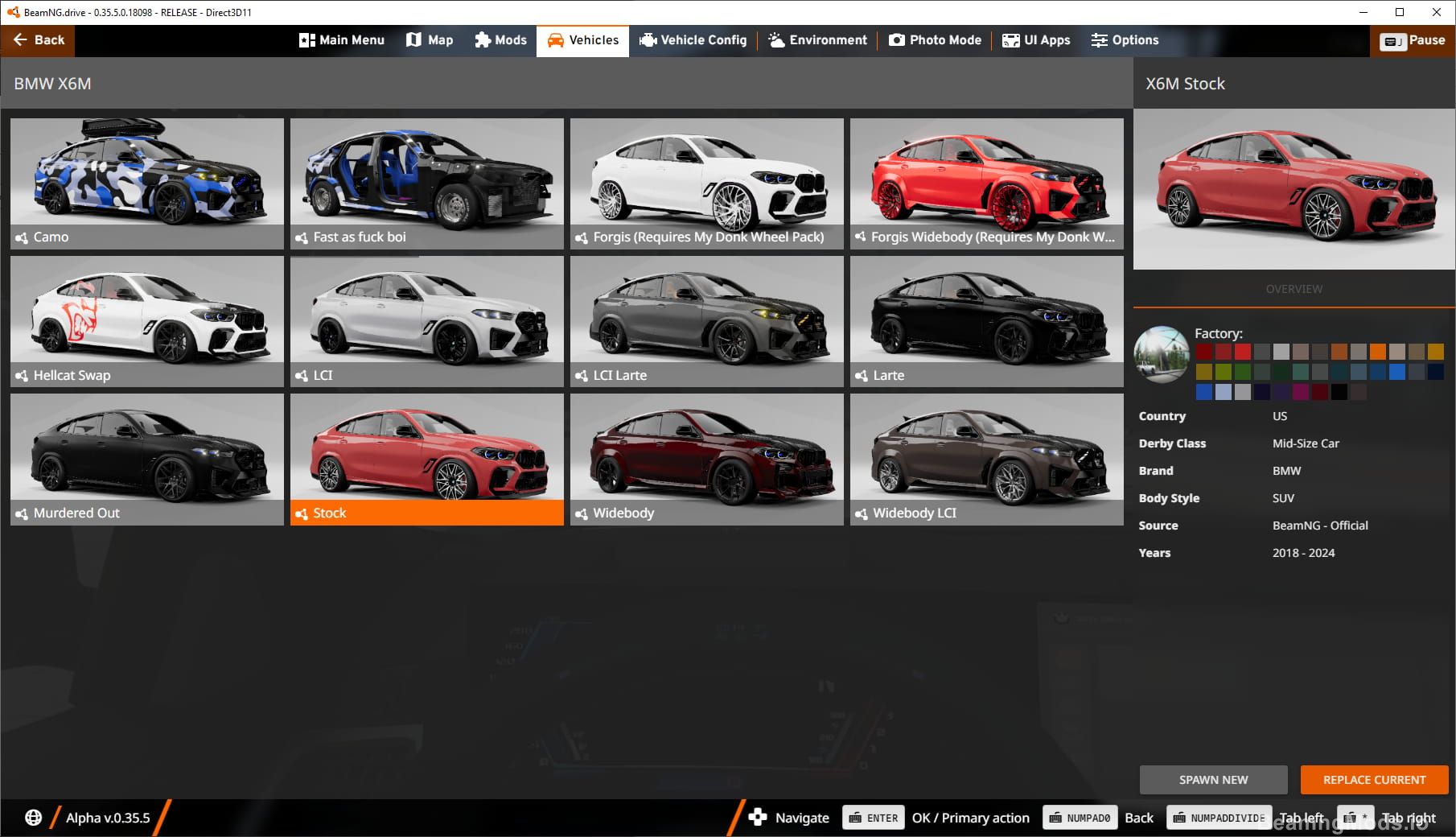Choose the white Forgis configuration thumbnail
This screenshot has height=837, width=1456.
[707, 183]
